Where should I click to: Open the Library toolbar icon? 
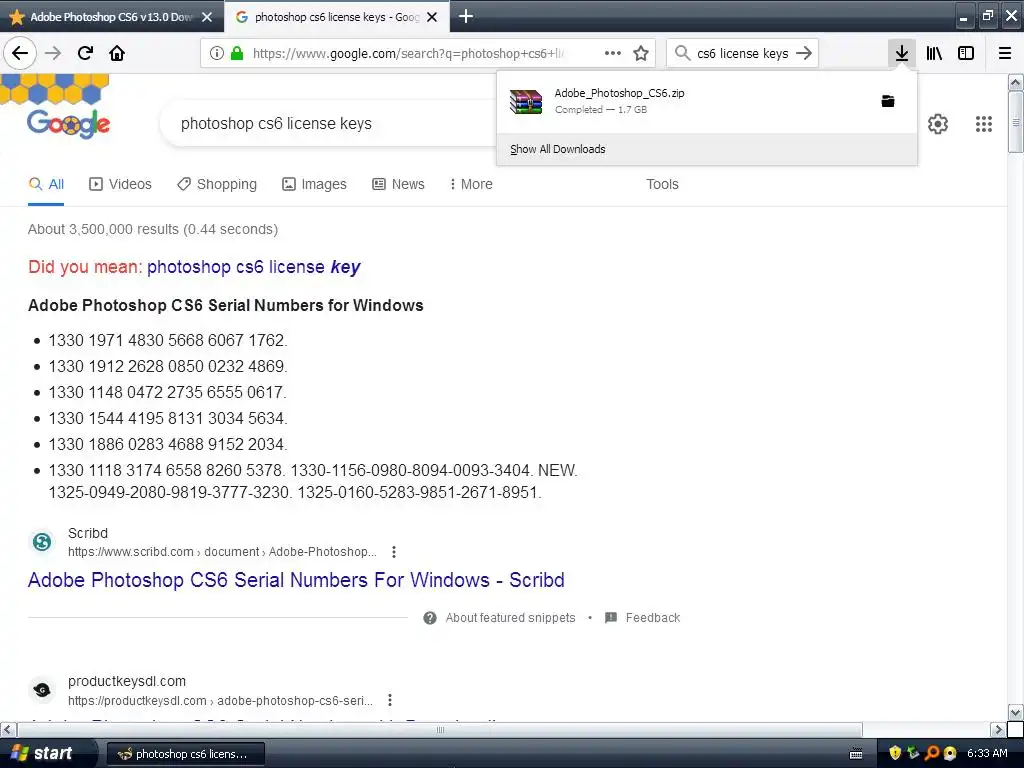(x=934, y=53)
